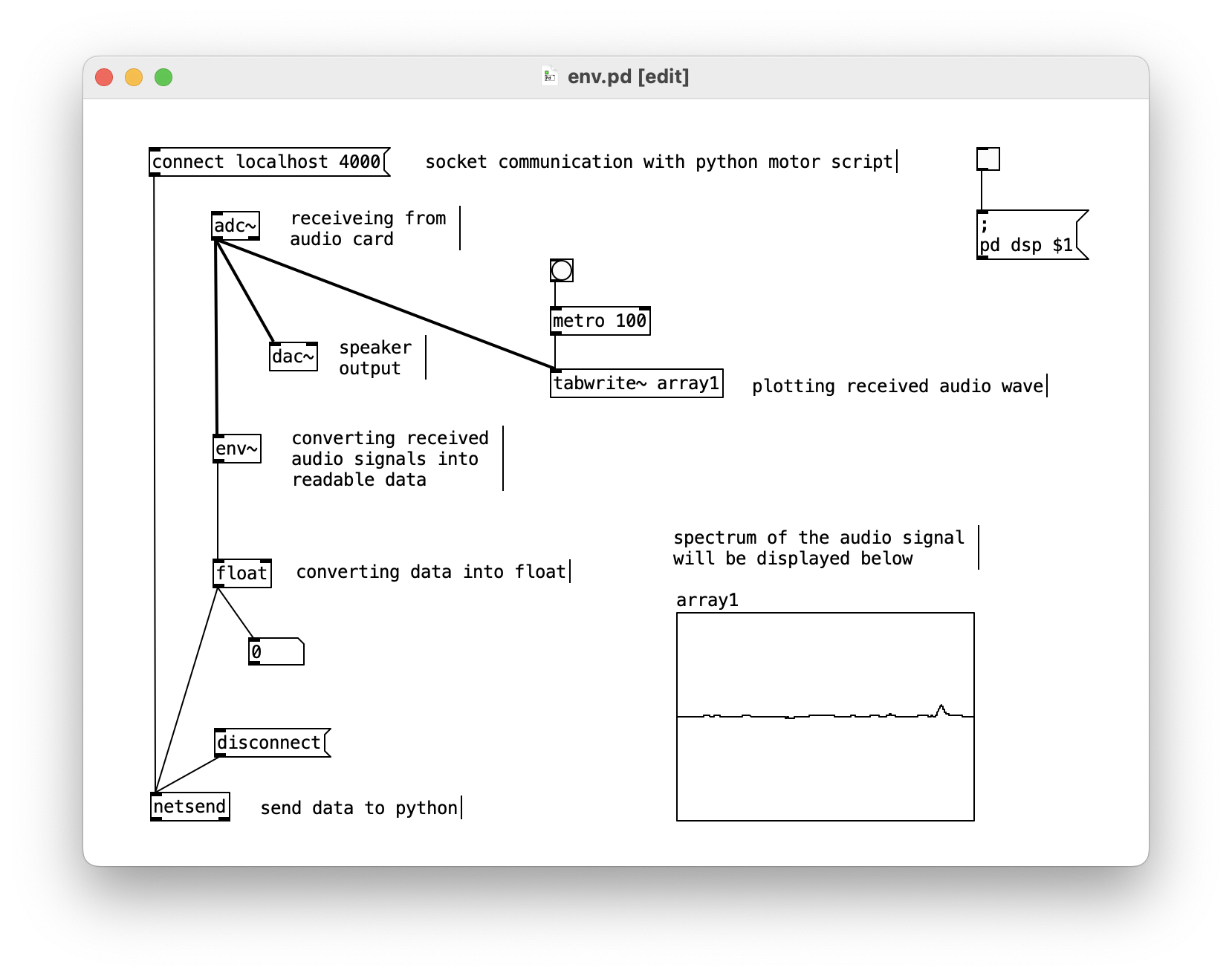Select the netsend object box
Viewport: 1232px width, 976px height.
(x=190, y=807)
